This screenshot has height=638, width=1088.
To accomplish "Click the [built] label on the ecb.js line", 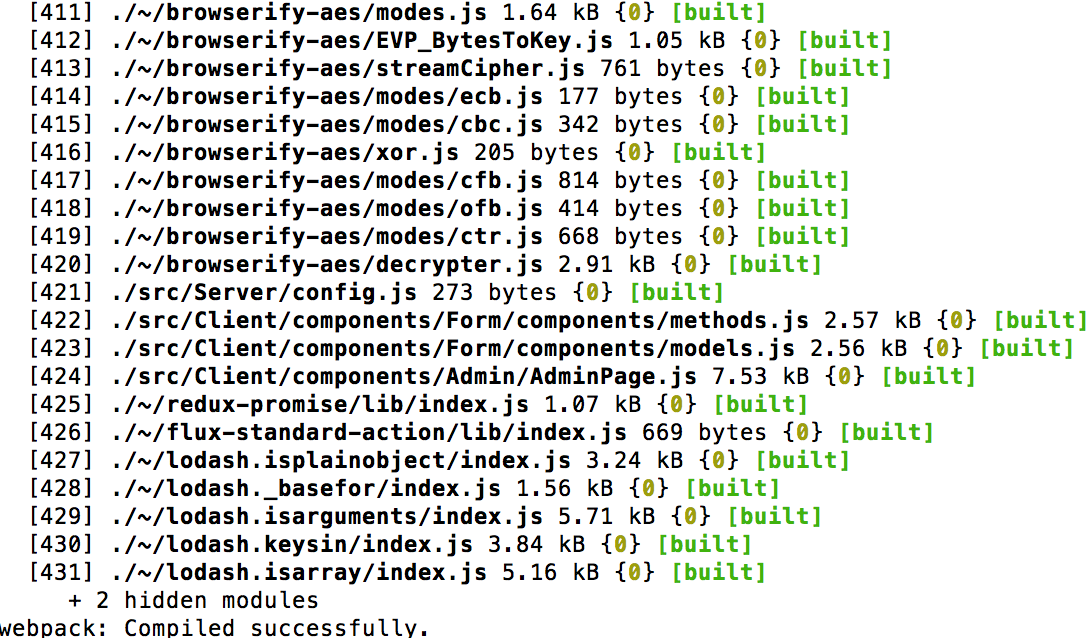I will [802, 96].
